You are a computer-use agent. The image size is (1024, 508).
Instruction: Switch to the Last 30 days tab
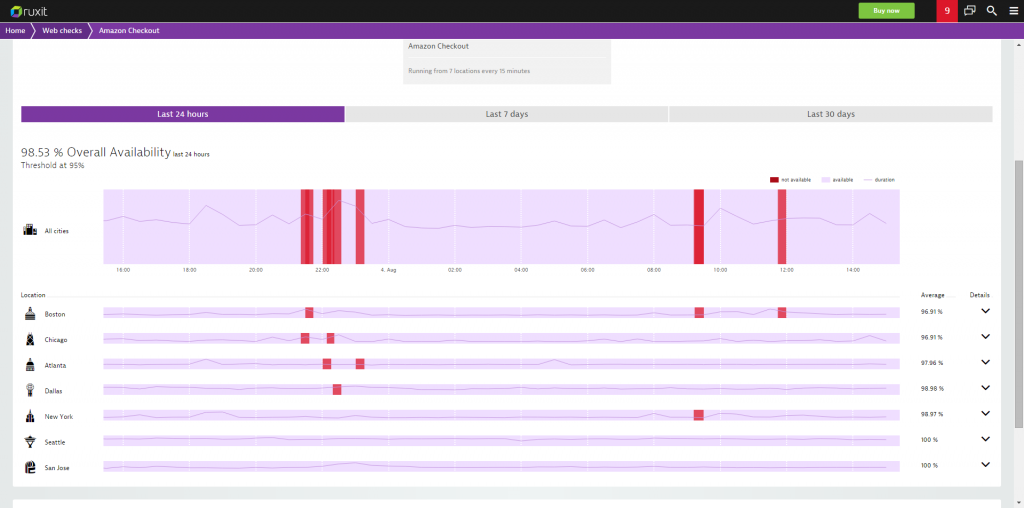tap(831, 114)
